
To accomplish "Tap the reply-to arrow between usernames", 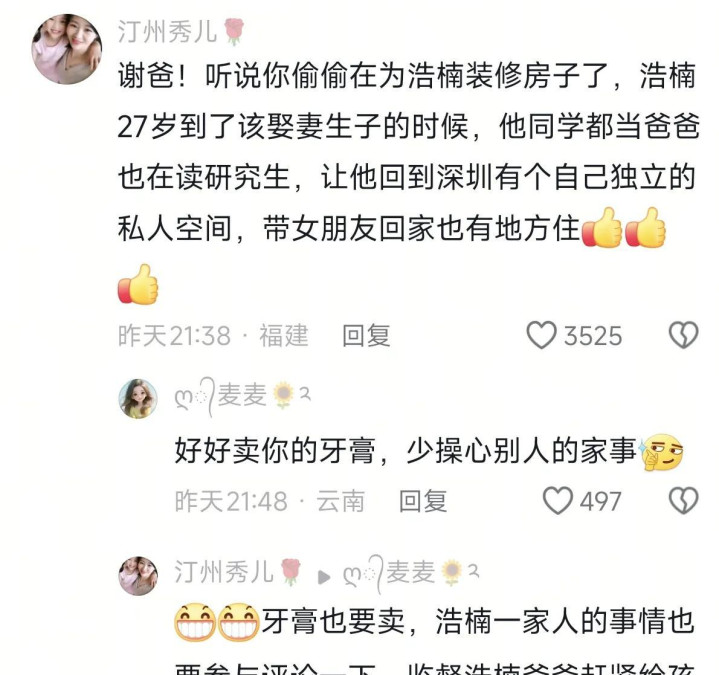I will pyautogui.click(x=324, y=577).
